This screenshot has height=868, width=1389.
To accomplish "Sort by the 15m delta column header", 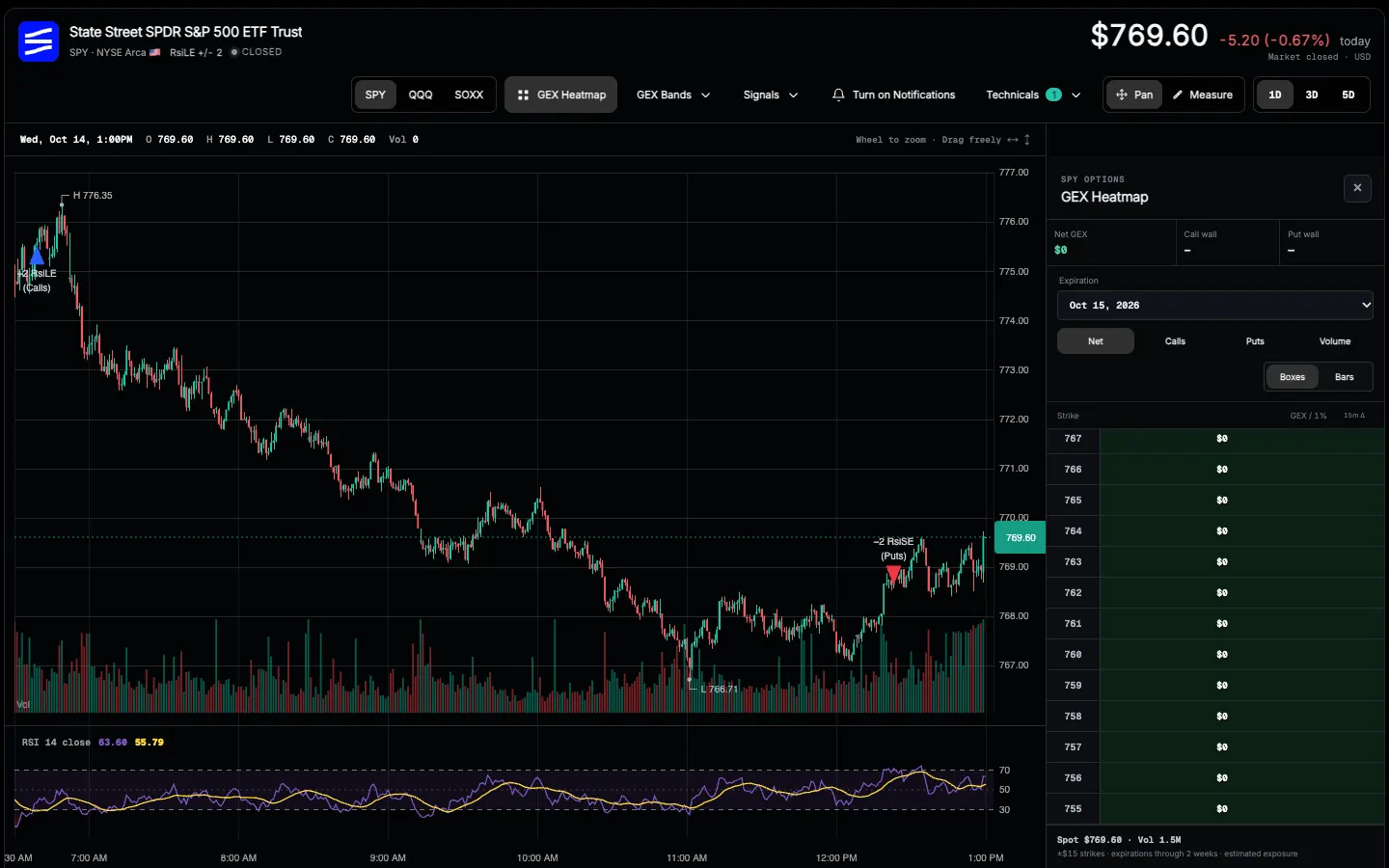I will (x=1354, y=416).
